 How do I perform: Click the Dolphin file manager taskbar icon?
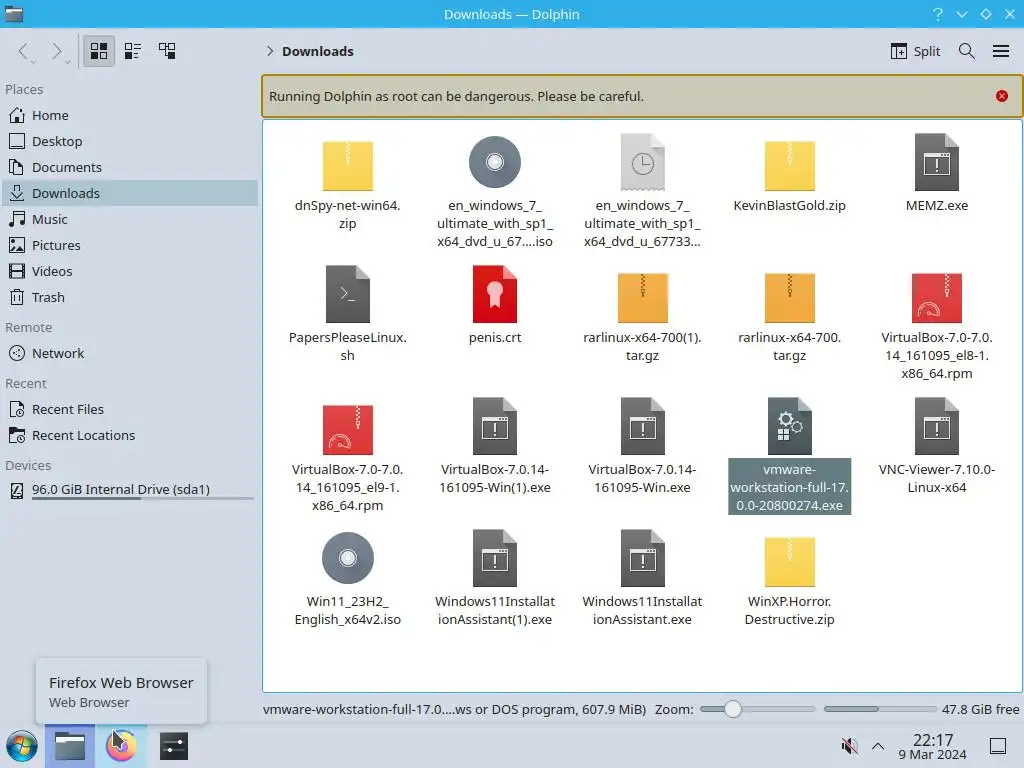(70, 746)
